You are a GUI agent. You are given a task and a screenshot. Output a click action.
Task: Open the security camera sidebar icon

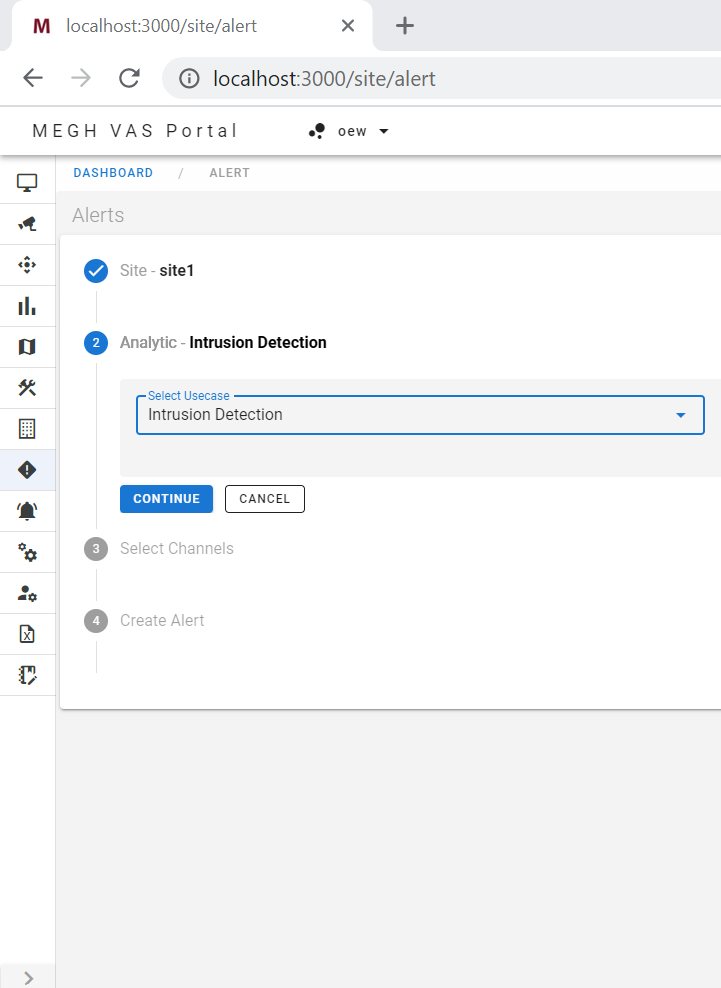(27, 224)
